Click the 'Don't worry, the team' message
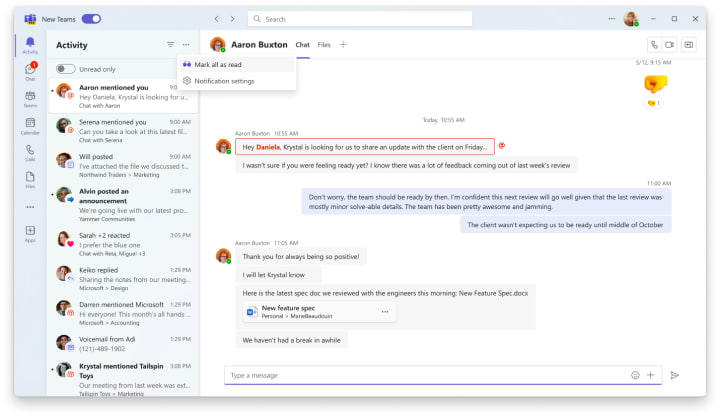This screenshot has width=720, height=417. pyautogui.click(x=486, y=202)
